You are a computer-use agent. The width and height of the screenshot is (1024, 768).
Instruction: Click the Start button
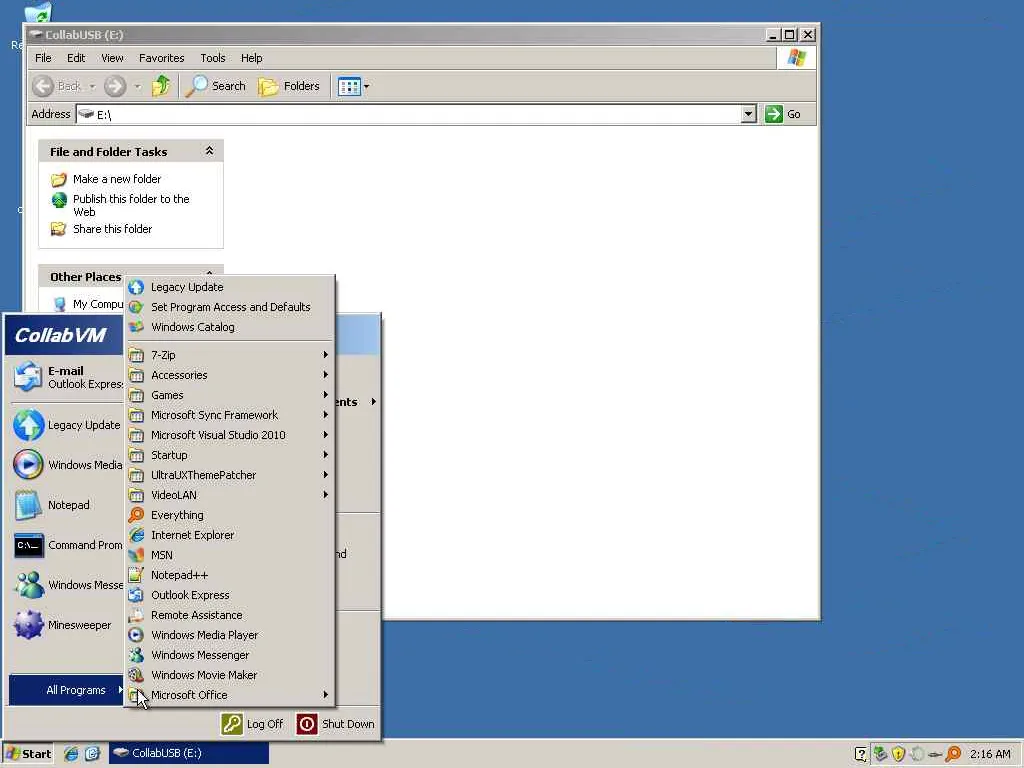click(x=28, y=754)
